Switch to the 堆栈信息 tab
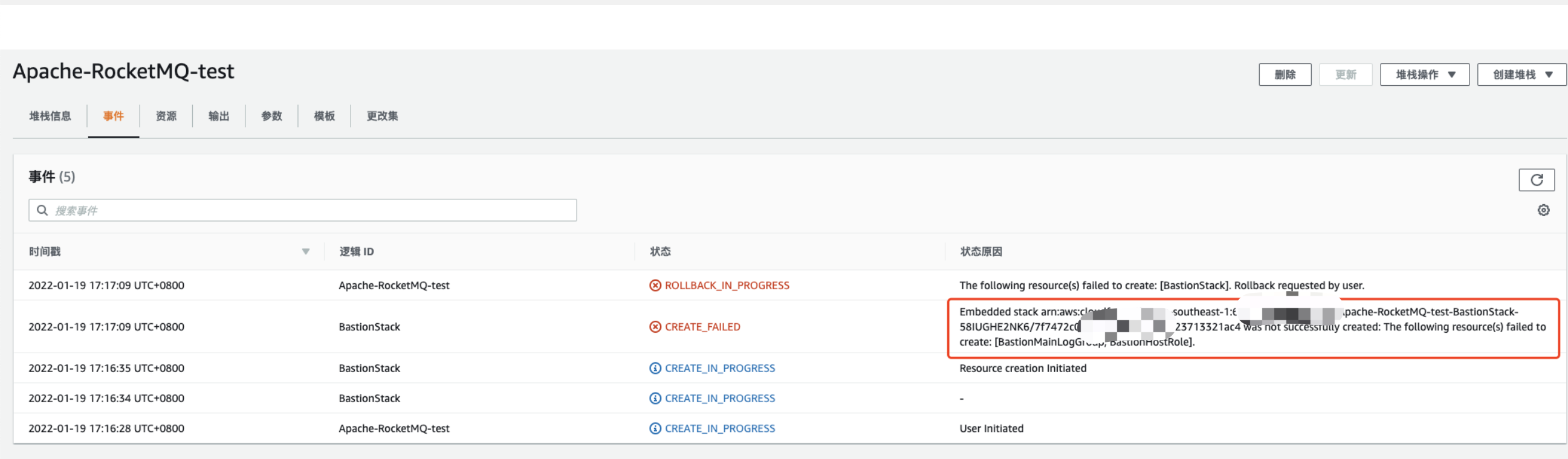Viewport: 1568px width, 459px height. click(50, 116)
